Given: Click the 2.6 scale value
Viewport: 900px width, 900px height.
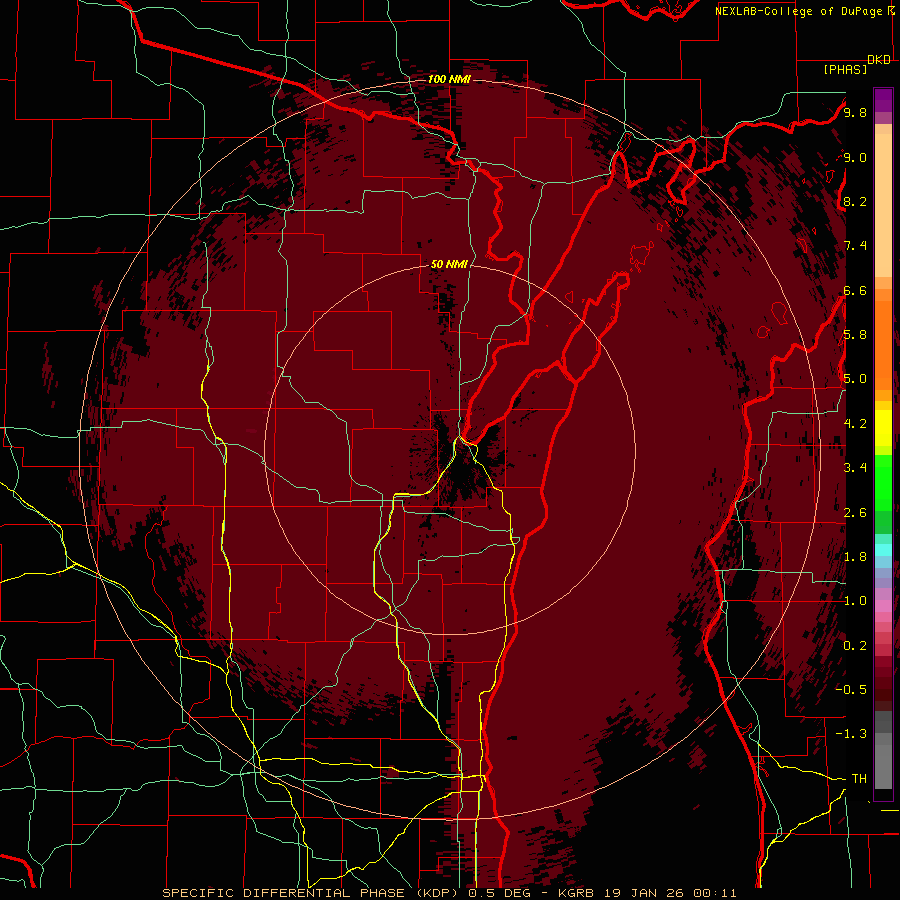Looking at the screenshot, I should tap(855, 512).
